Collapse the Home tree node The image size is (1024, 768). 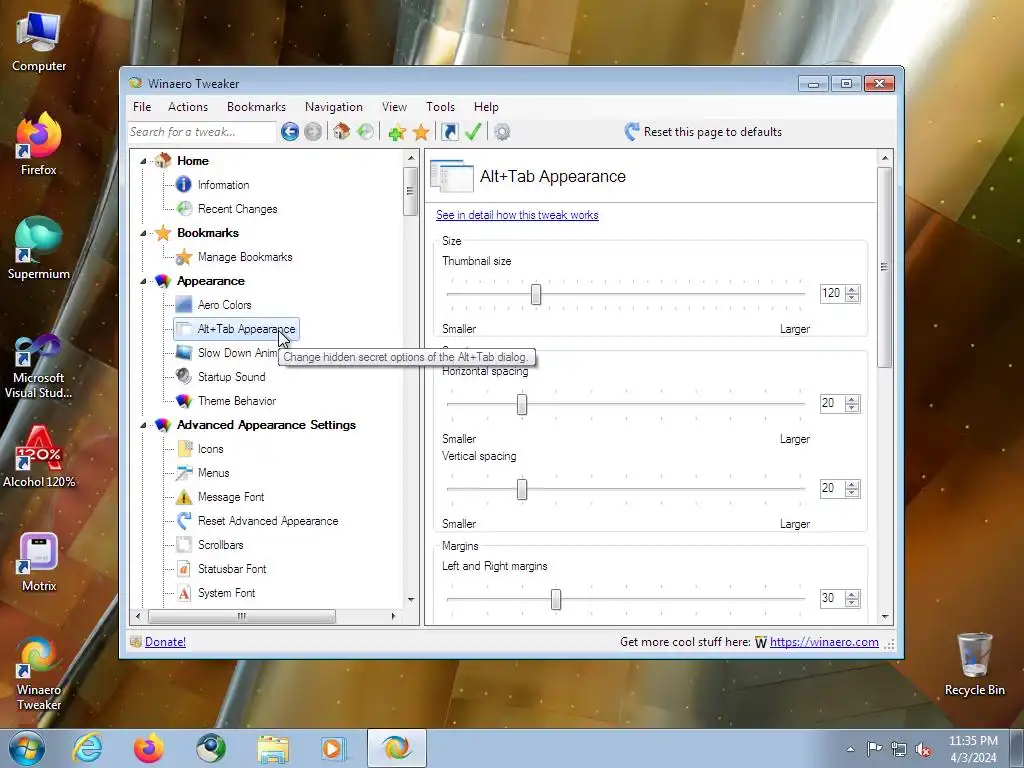pyautogui.click(x=143, y=161)
